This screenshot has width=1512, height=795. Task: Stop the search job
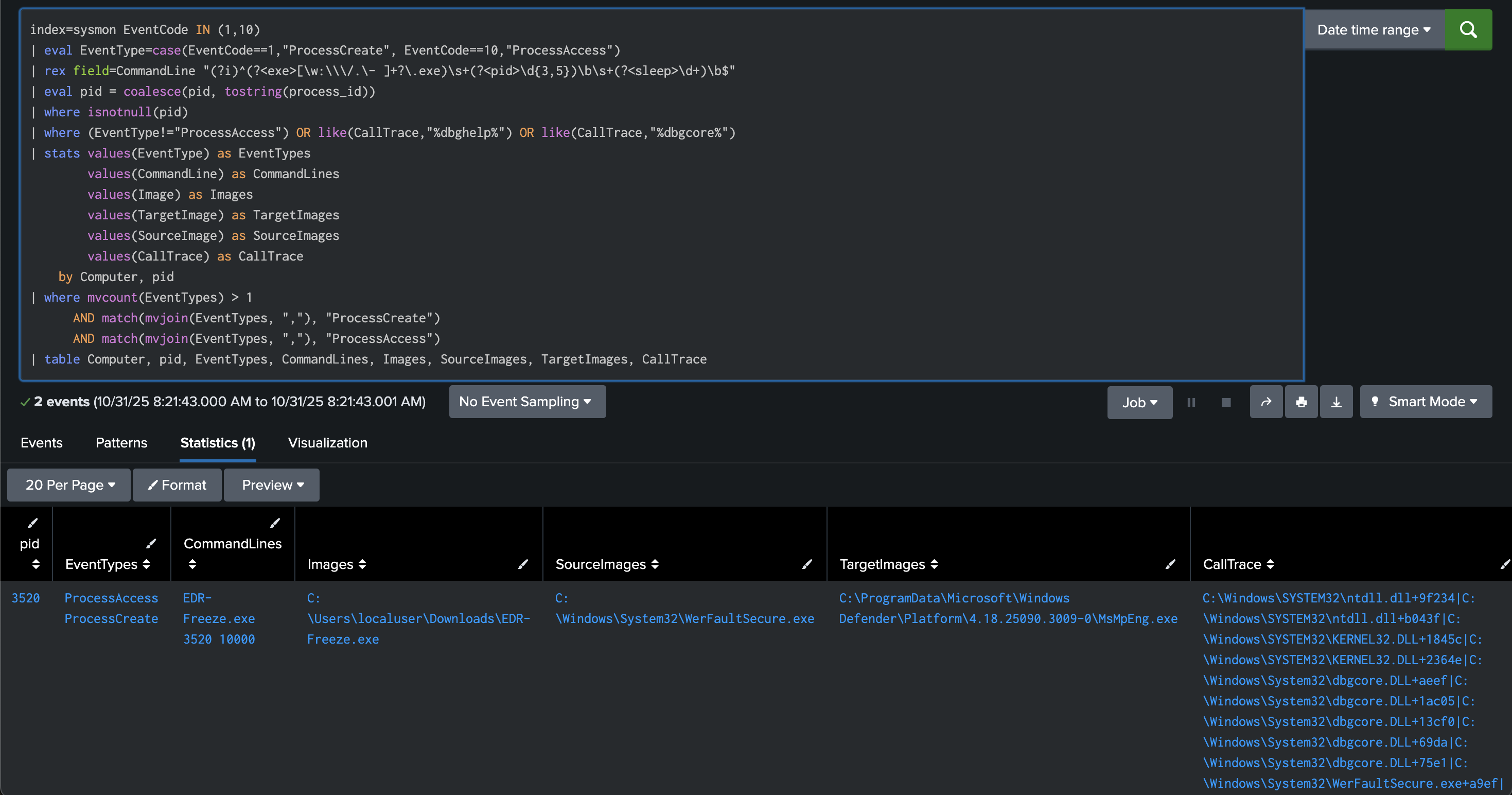point(1225,402)
